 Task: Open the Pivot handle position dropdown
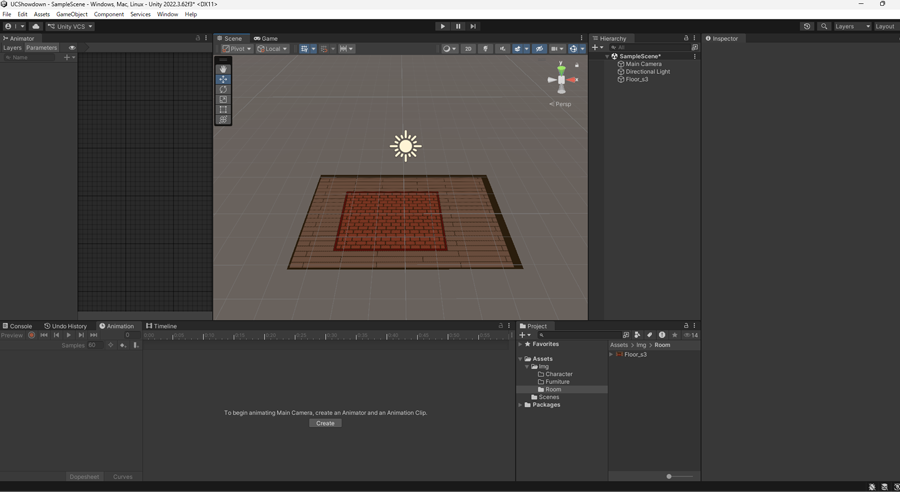[237, 49]
